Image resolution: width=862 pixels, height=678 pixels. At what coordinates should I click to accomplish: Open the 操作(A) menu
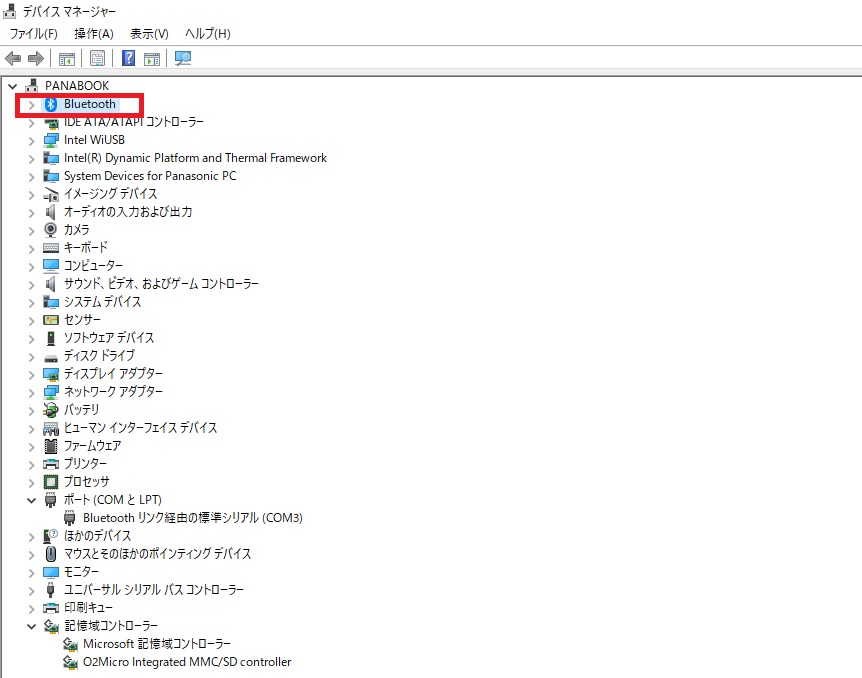(93, 34)
